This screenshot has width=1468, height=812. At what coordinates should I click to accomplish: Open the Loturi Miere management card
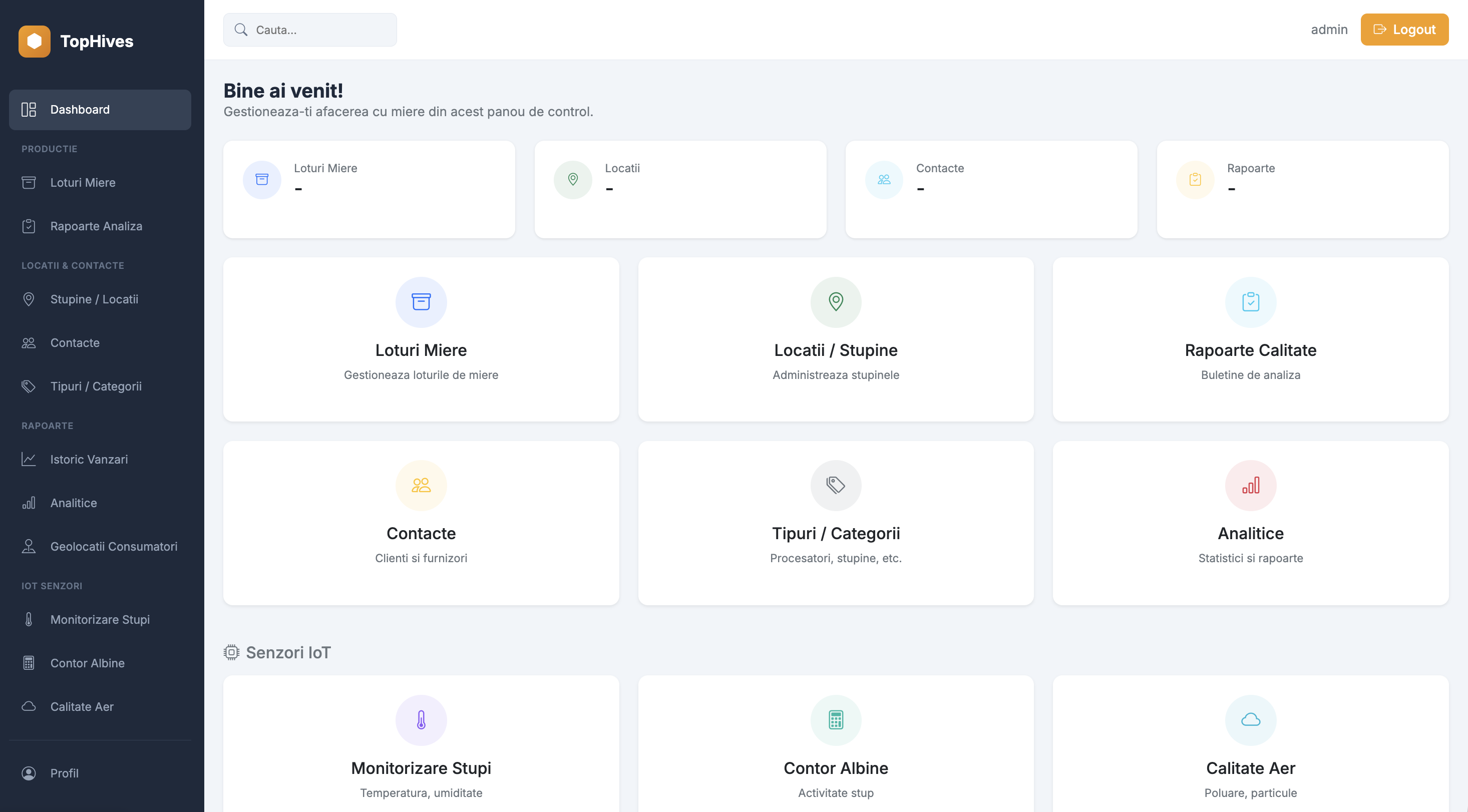(421, 339)
